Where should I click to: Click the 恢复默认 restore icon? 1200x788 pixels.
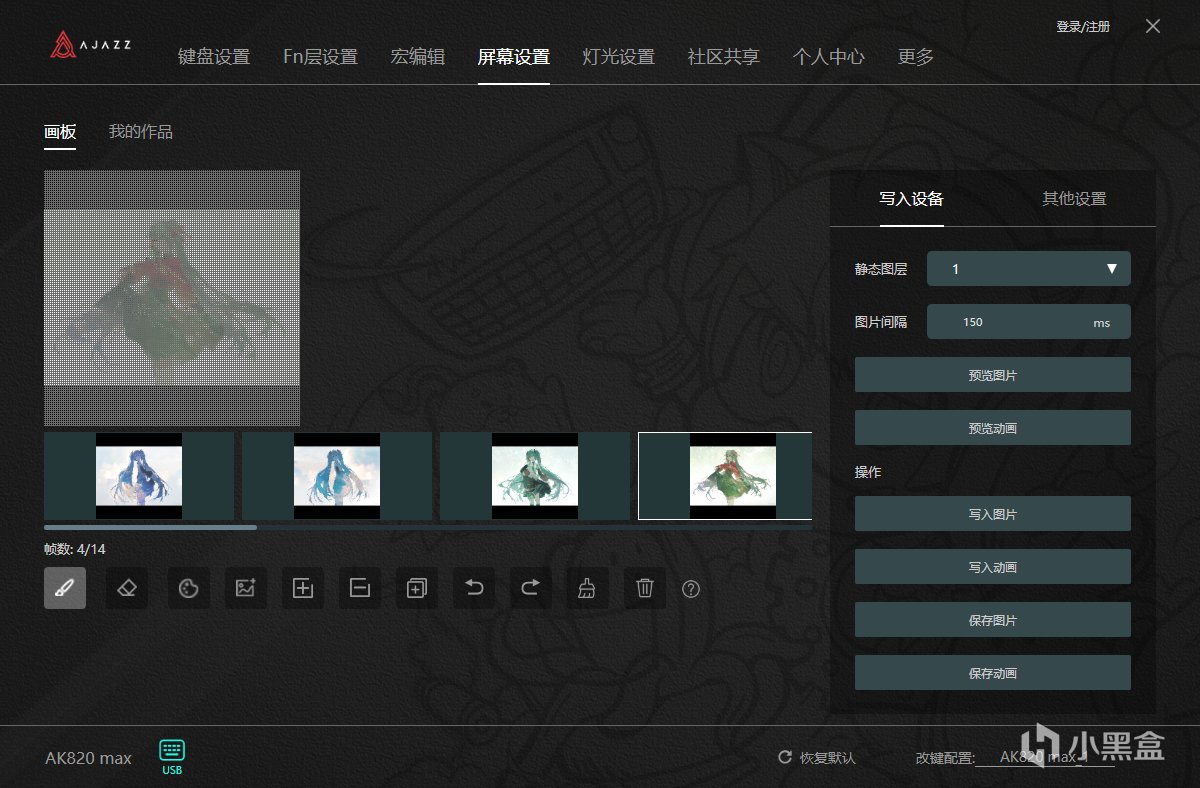(x=785, y=758)
